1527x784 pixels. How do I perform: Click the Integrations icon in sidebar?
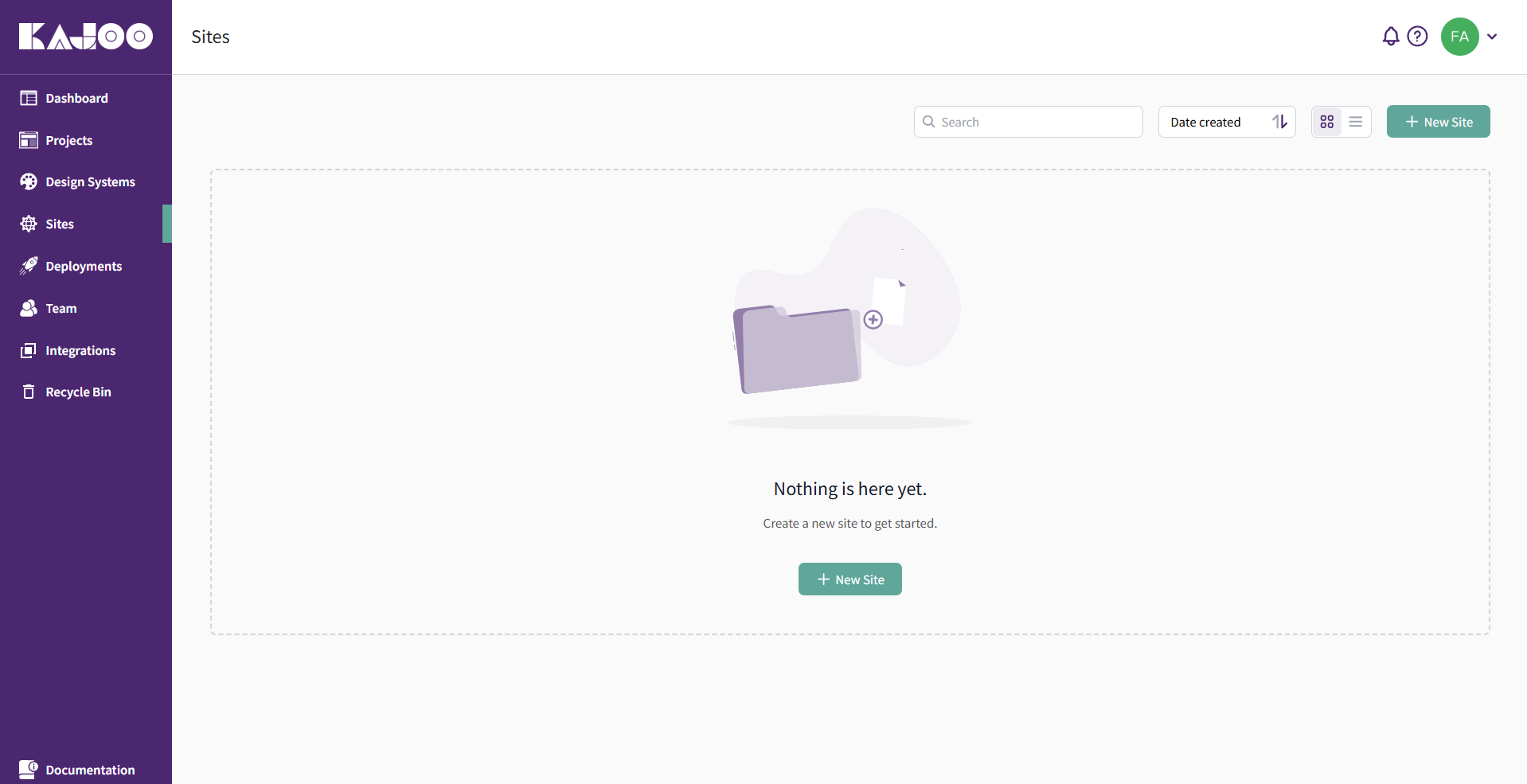click(x=29, y=350)
